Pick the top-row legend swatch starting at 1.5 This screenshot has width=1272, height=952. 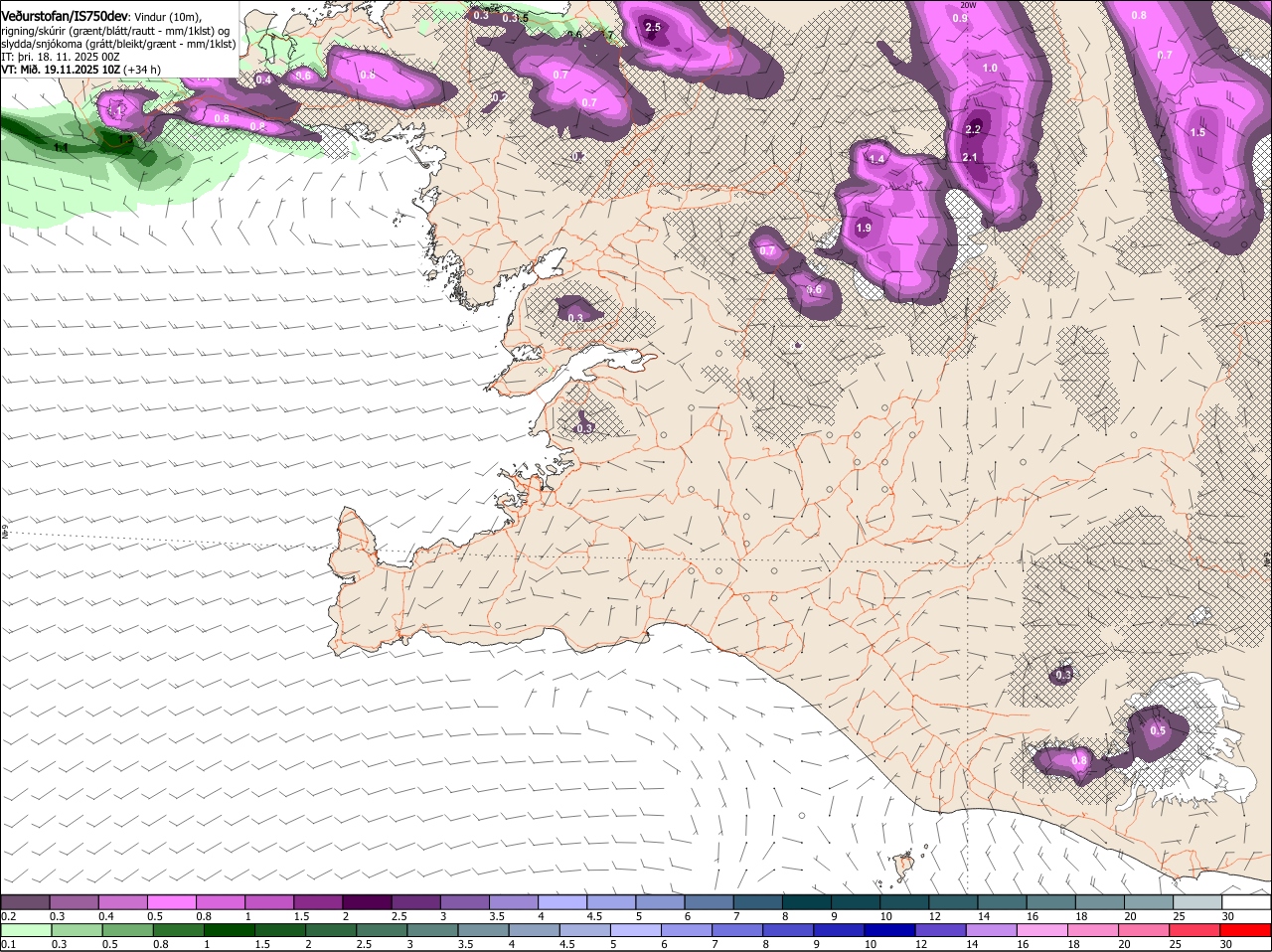tap(319, 901)
